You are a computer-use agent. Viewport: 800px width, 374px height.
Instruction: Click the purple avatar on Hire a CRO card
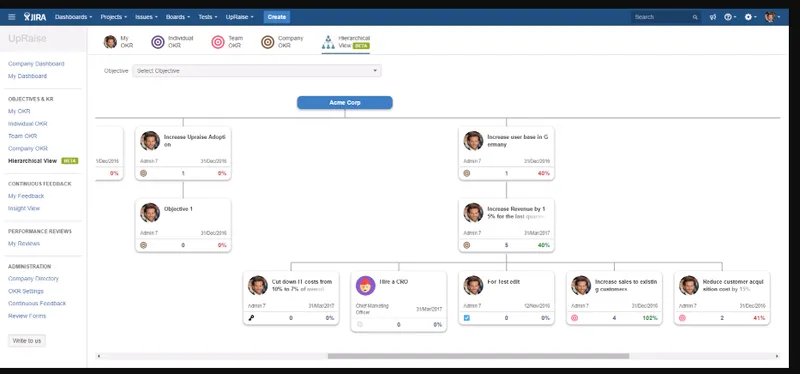coord(365,286)
